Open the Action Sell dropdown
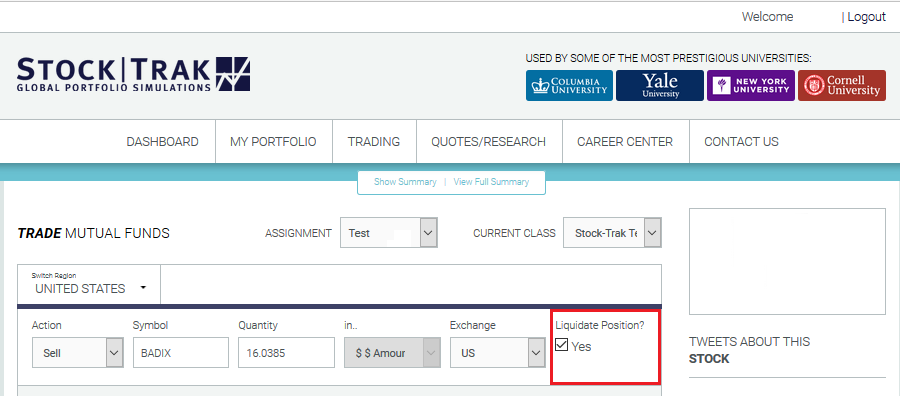The height and width of the screenshot is (397, 900). click(x=77, y=353)
